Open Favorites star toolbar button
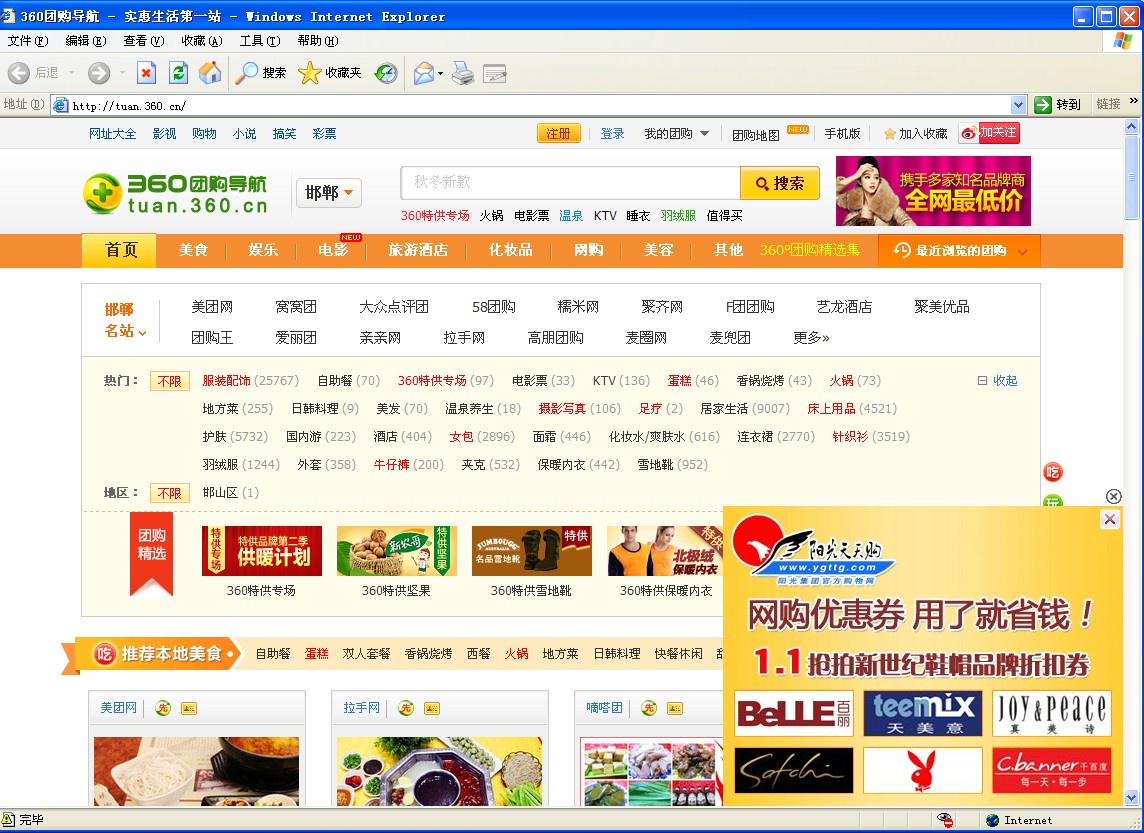The height and width of the screenshot is (833, 1144). pyautogui.click(x=330, y=73)
